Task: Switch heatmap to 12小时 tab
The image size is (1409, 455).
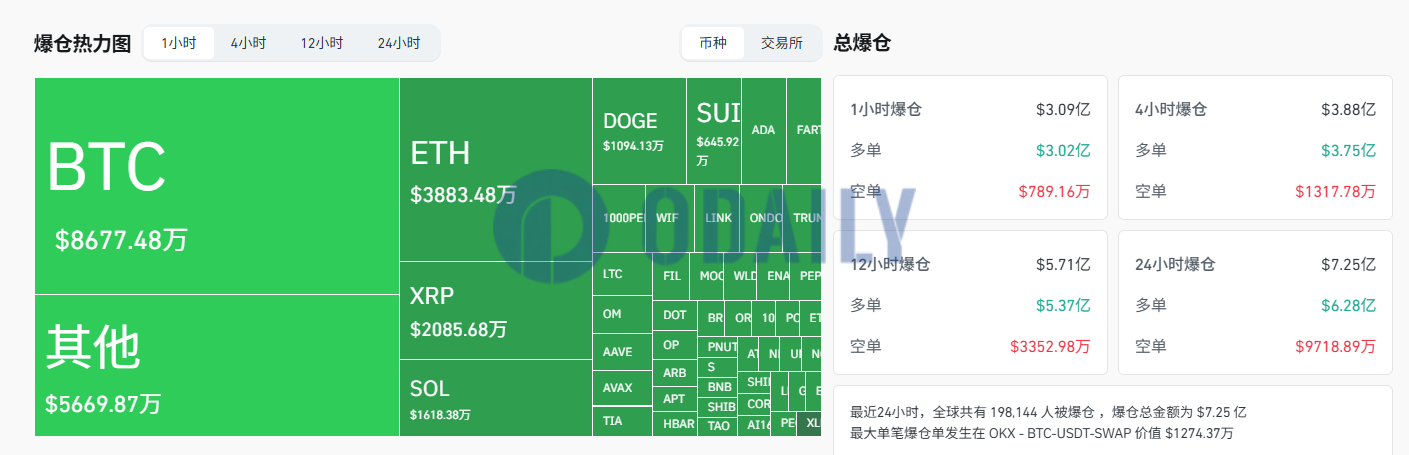Action: (x=321, y=43)
